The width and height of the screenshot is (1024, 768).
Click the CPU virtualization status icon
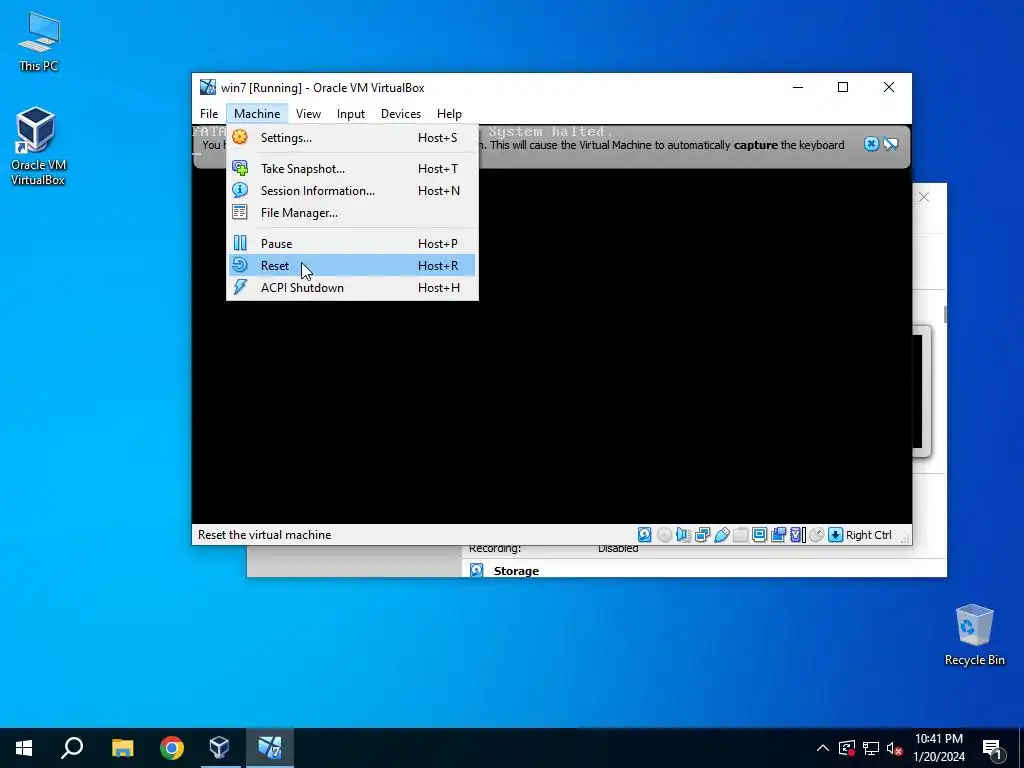[797, 535]
